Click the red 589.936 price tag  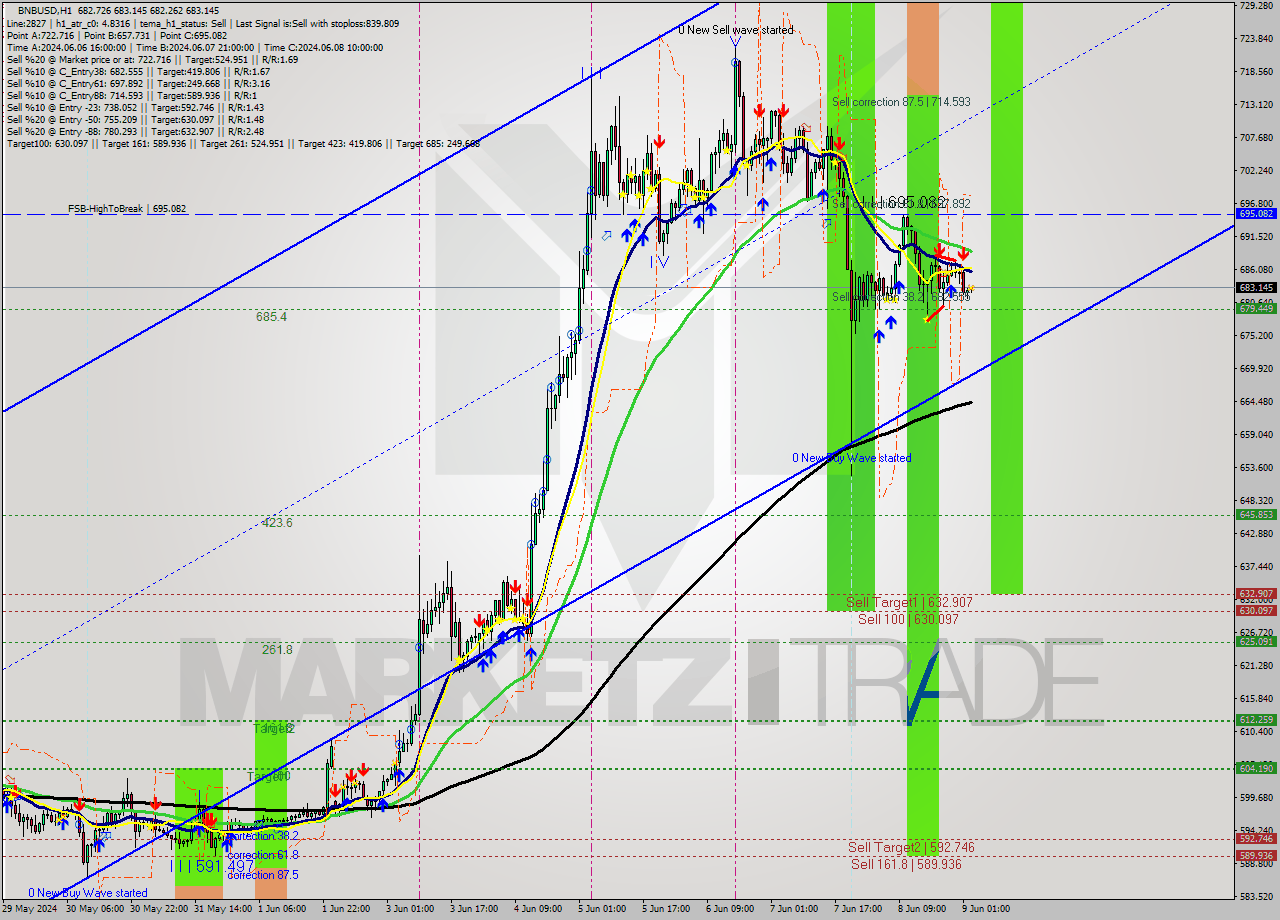click(1256, 855)
